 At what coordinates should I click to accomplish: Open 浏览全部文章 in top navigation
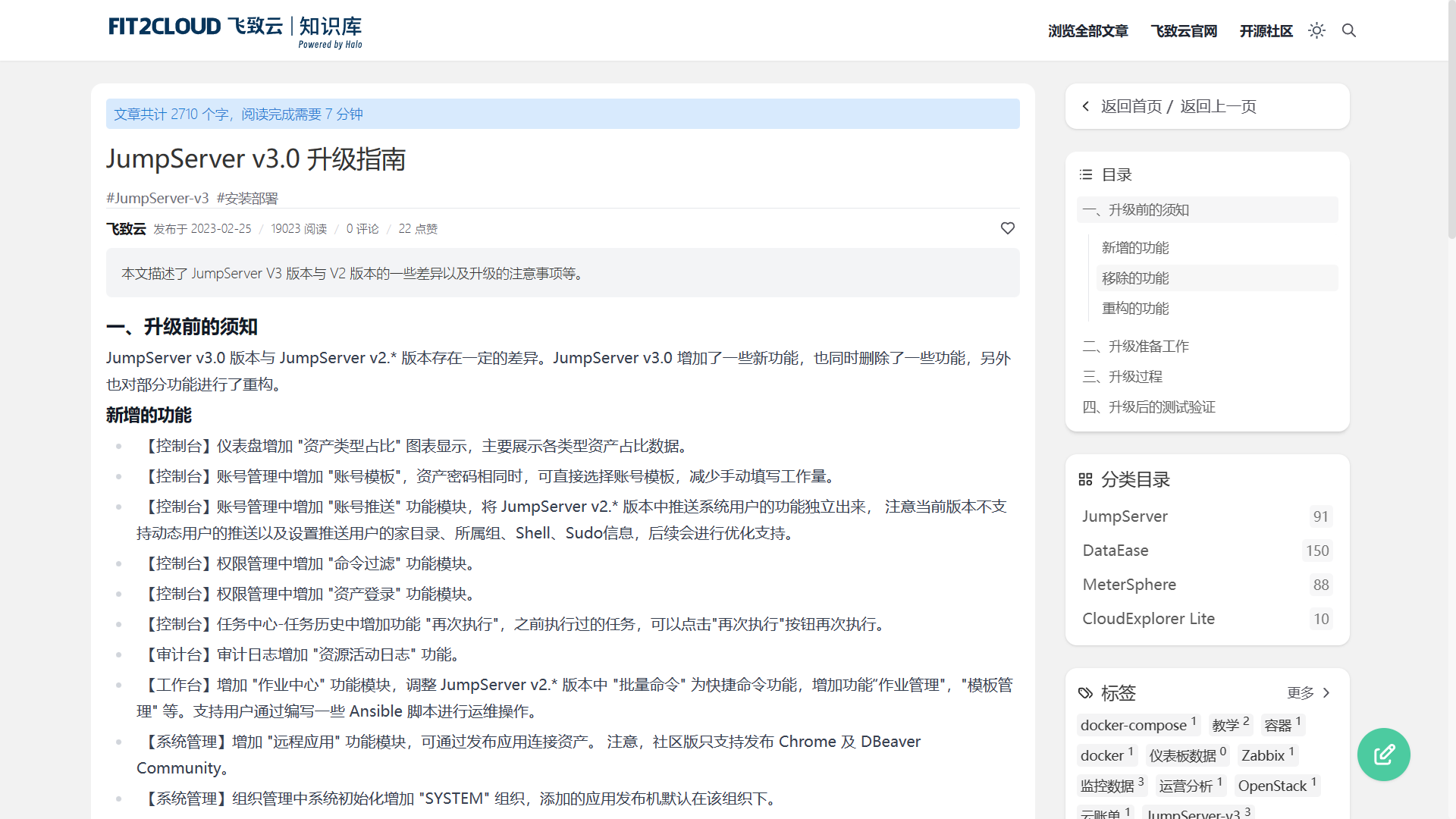1088,31
